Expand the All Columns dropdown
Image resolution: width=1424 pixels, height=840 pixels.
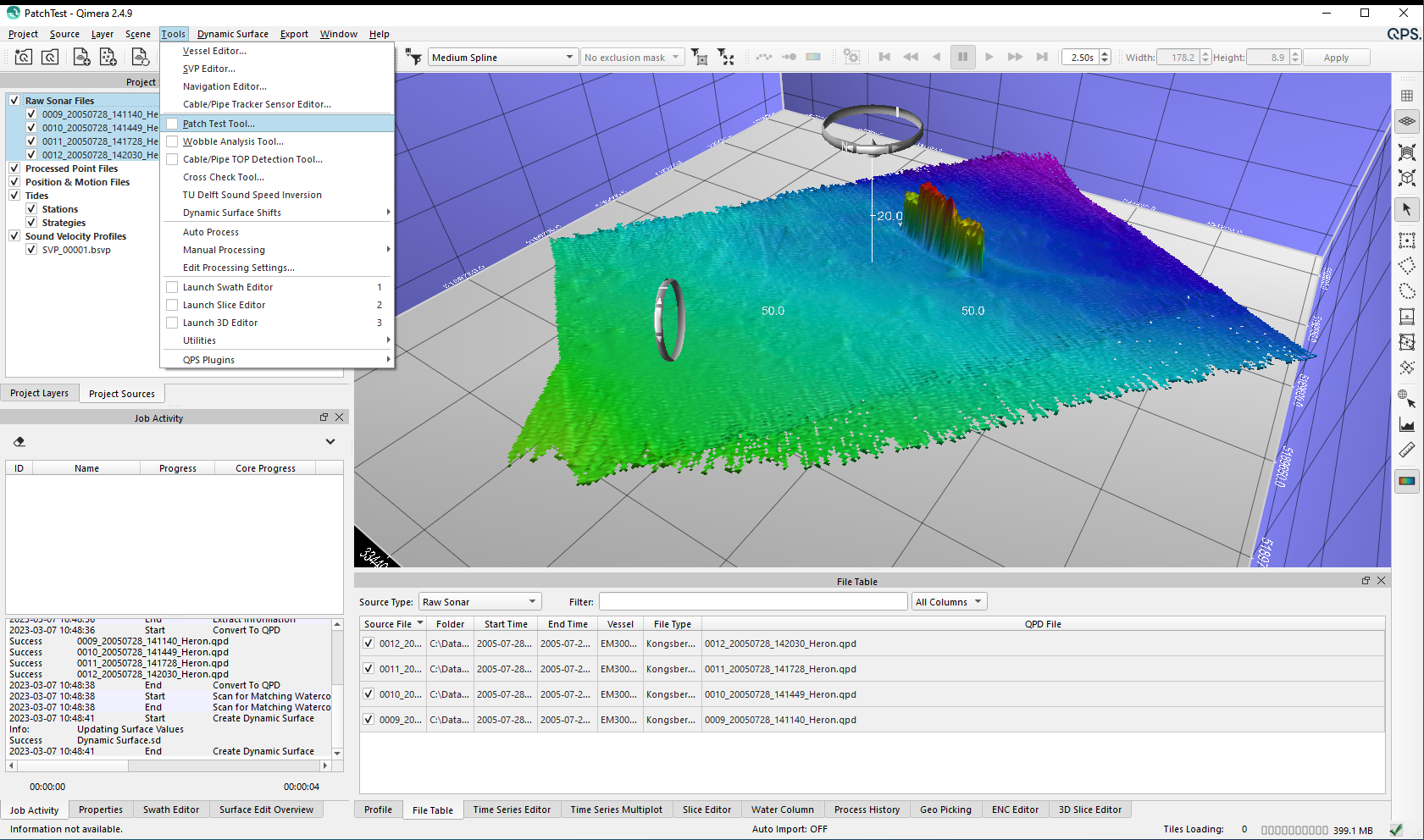949,602
